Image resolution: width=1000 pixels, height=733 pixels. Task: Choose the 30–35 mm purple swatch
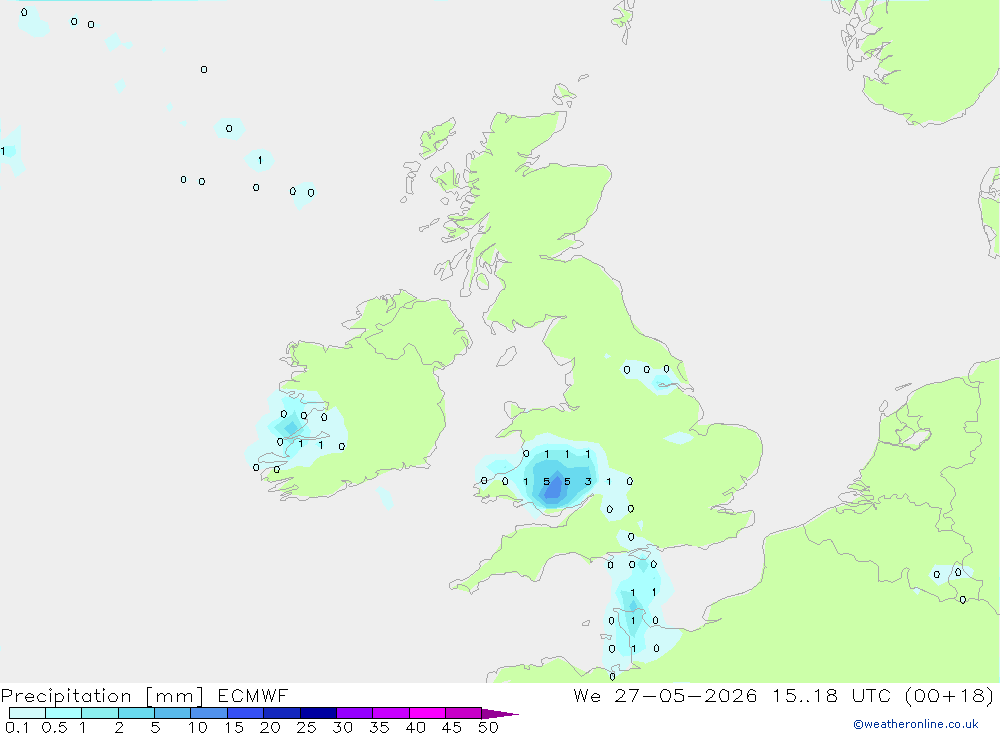click(354, 713)
